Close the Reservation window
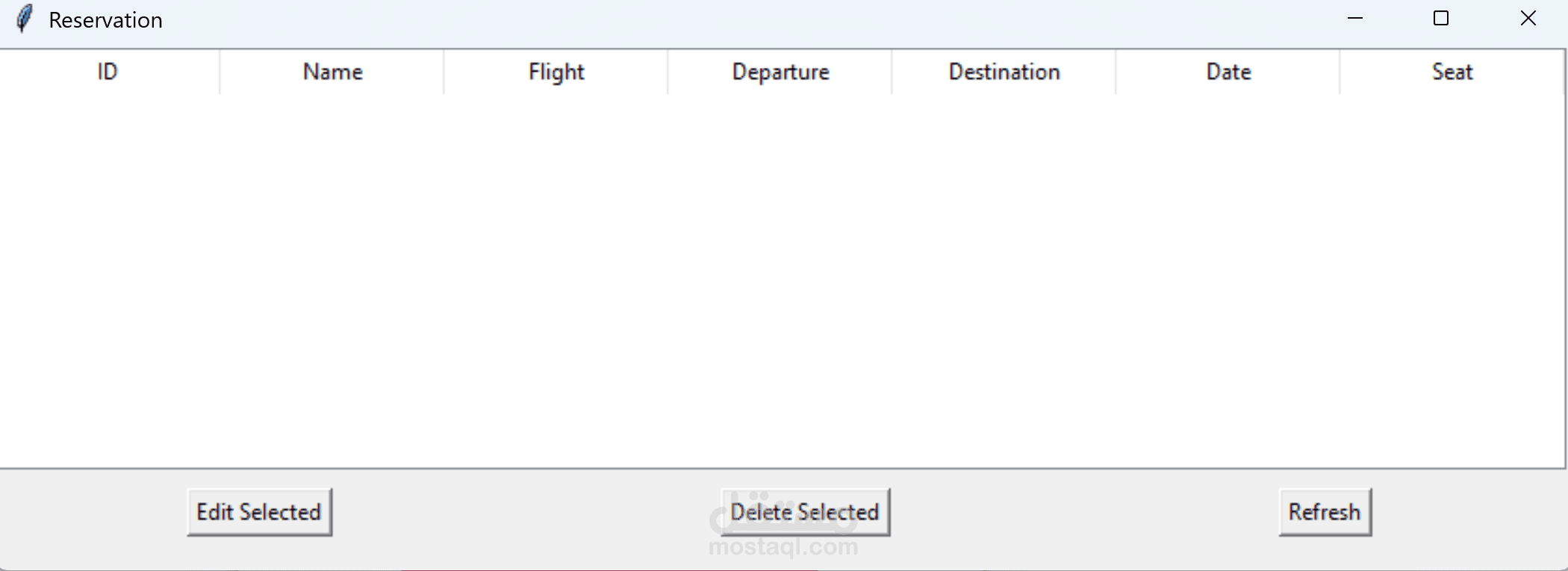The image size is (1568, 571). point(1528,19)
